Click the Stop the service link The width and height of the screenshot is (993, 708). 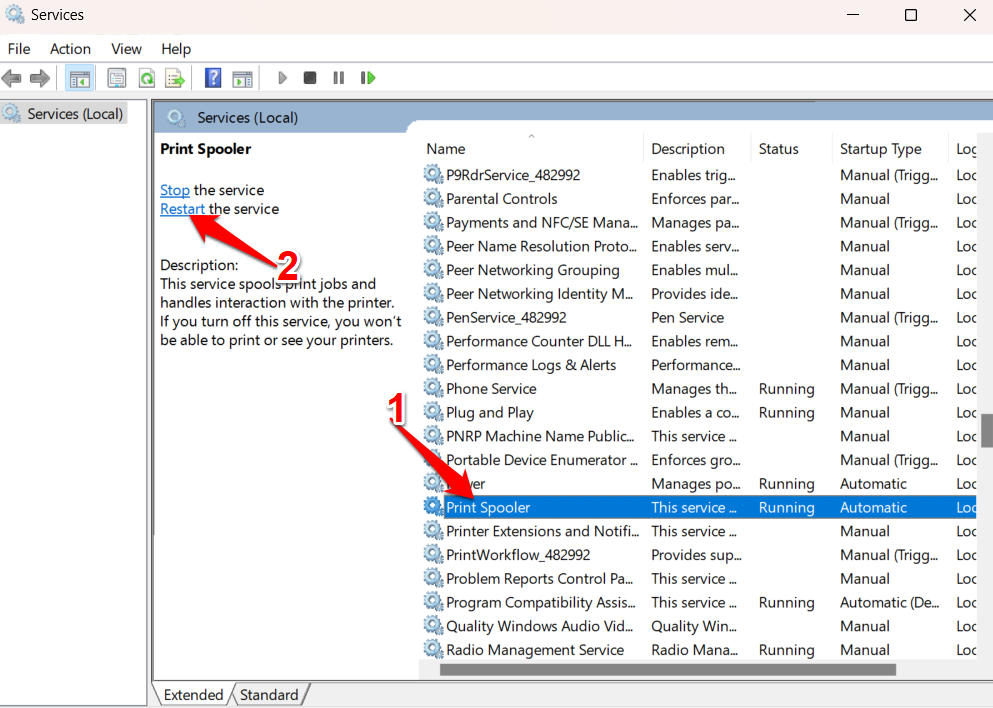coord(174,190)
